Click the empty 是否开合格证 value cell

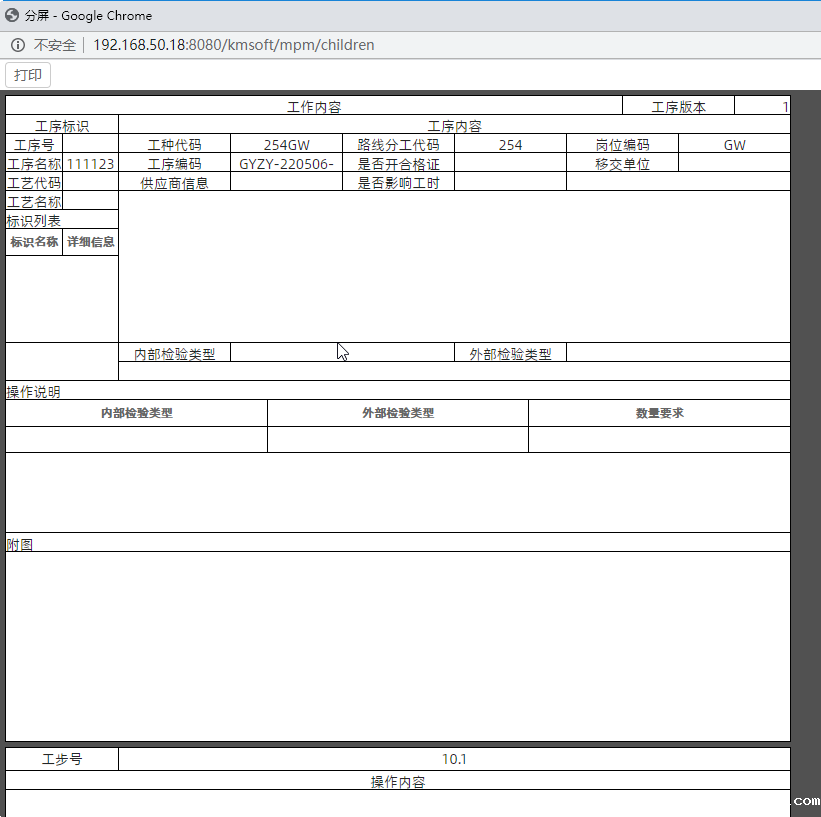tap(510, 164)
